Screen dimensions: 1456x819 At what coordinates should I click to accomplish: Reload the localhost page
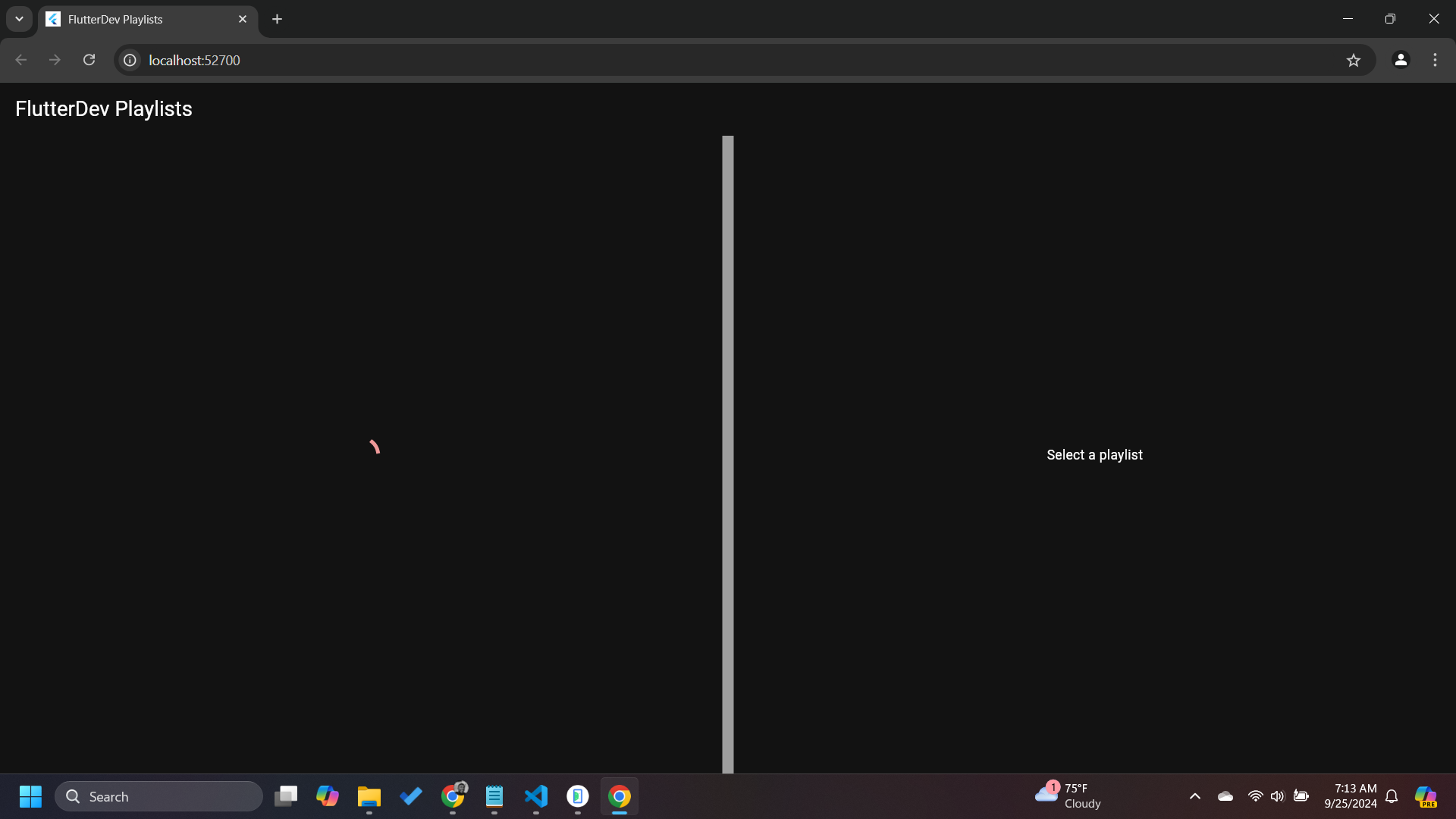point(89,60)
